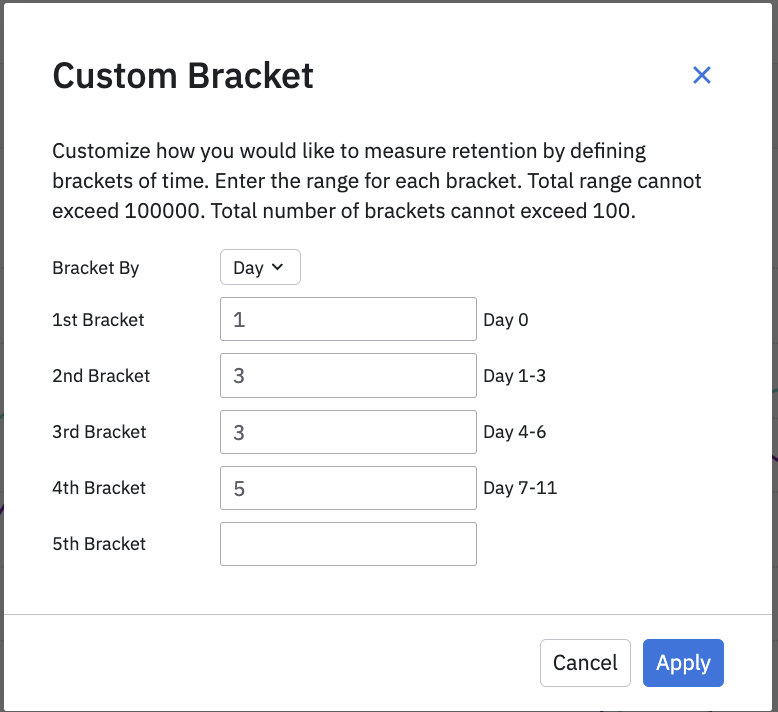This screenshot has width=778, height=712.
Task: Click the "3rd Bracket" label text
Action: (x=99, y=432)
